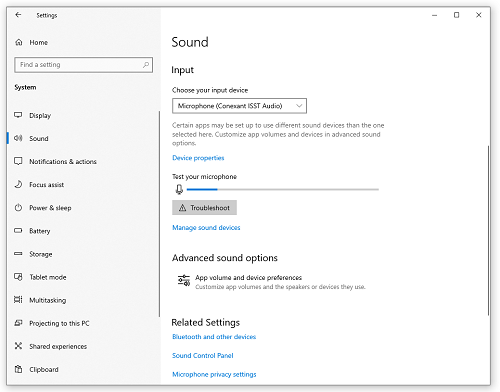The image size is (500, 392).
Task: Open Bluetooth and other devices link
Action: (x=214, y=337)
